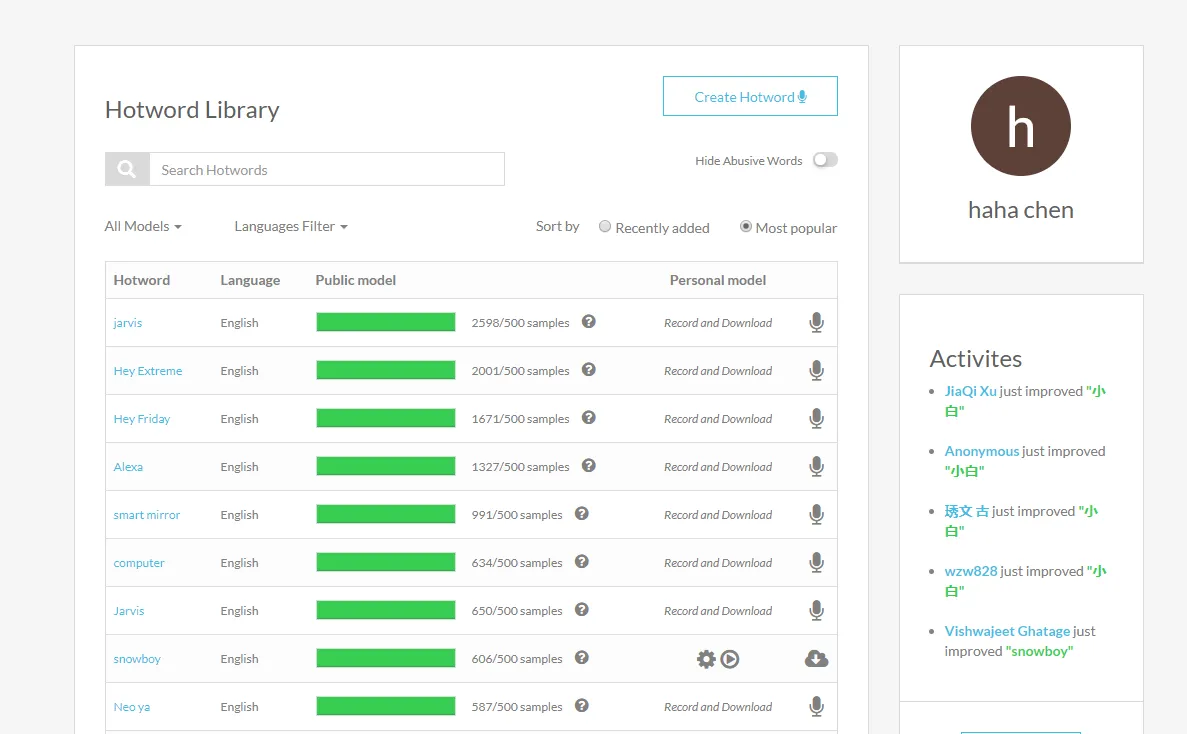Expand the Languages Filter dropdown
Screen dimensions: 1187x734
point(291,226)
